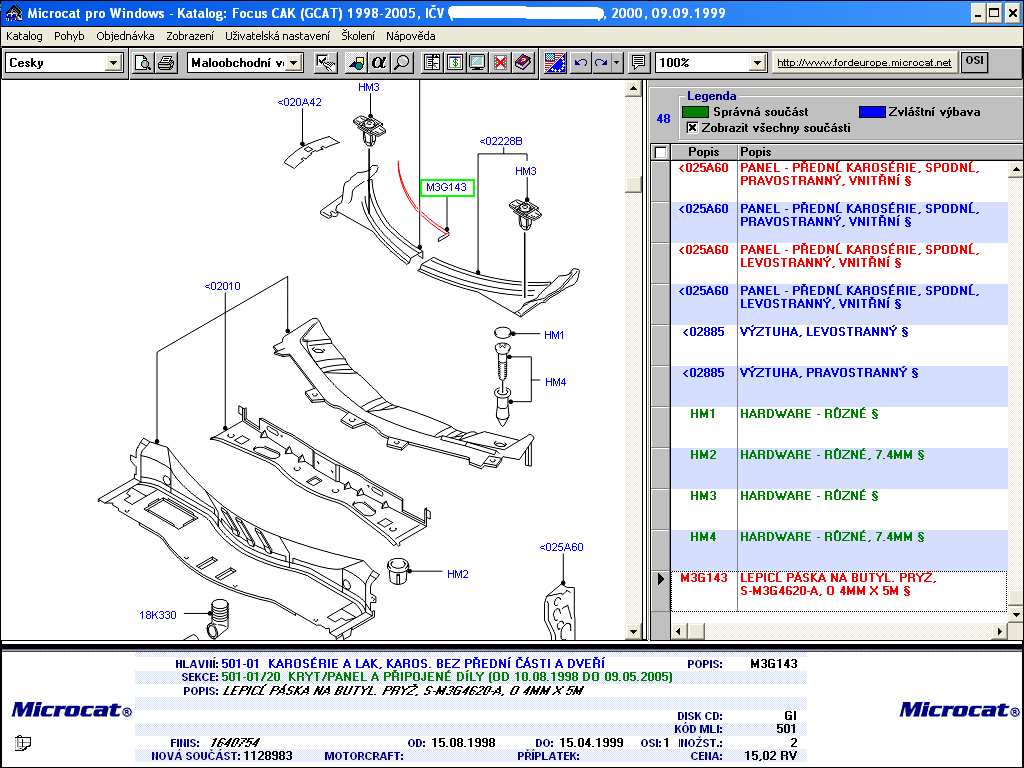Click the red X toolbar icon
1024x768 pixels.
500,63
